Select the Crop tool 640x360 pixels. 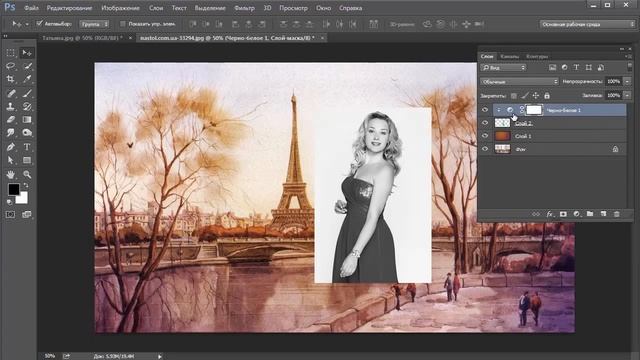click(x=11, y=79)
